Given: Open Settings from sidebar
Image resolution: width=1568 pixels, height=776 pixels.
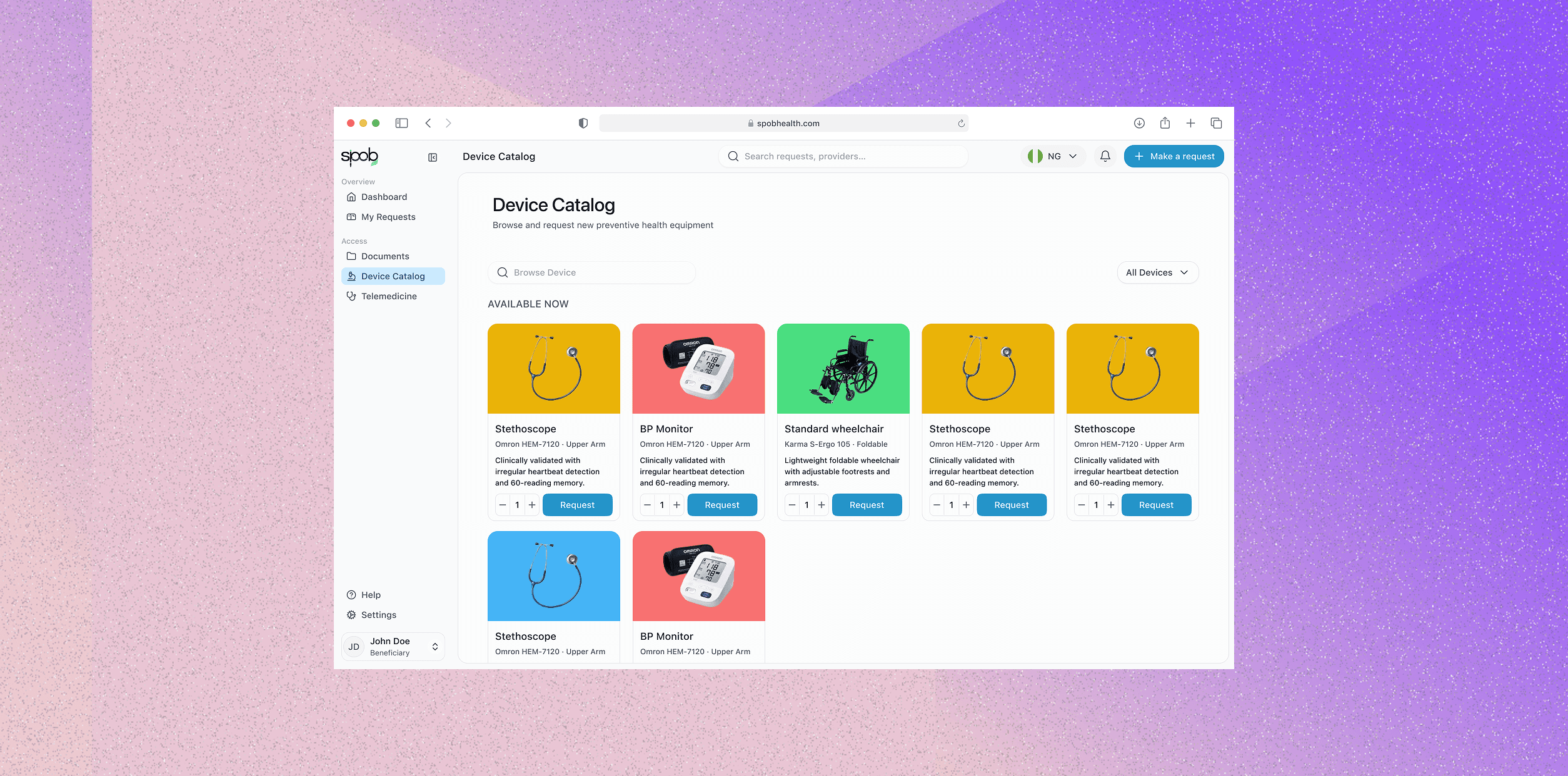Looking at the screenshot, I should point(393,615).
